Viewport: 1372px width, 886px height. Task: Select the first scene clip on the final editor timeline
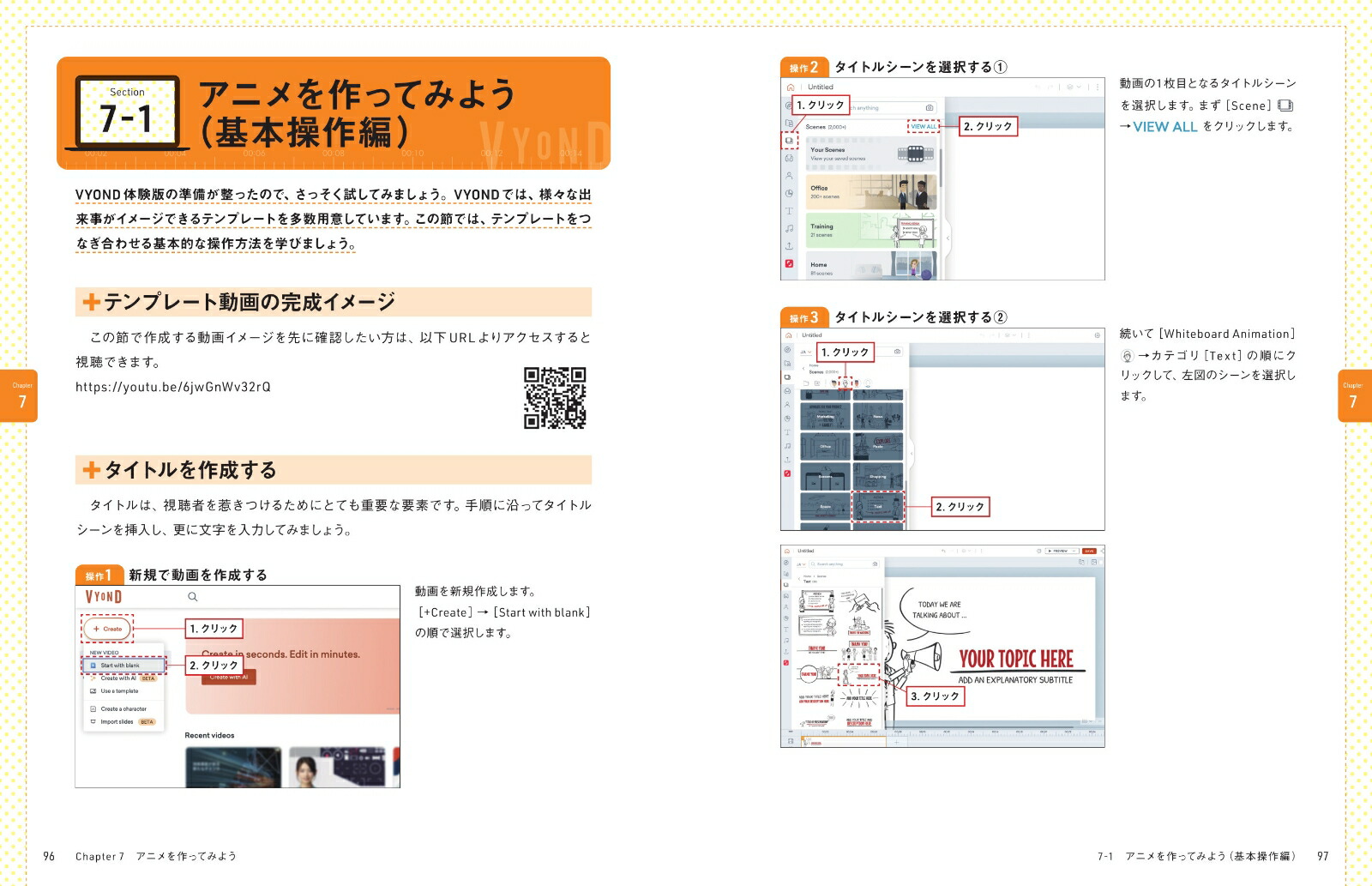coord(844,742)
